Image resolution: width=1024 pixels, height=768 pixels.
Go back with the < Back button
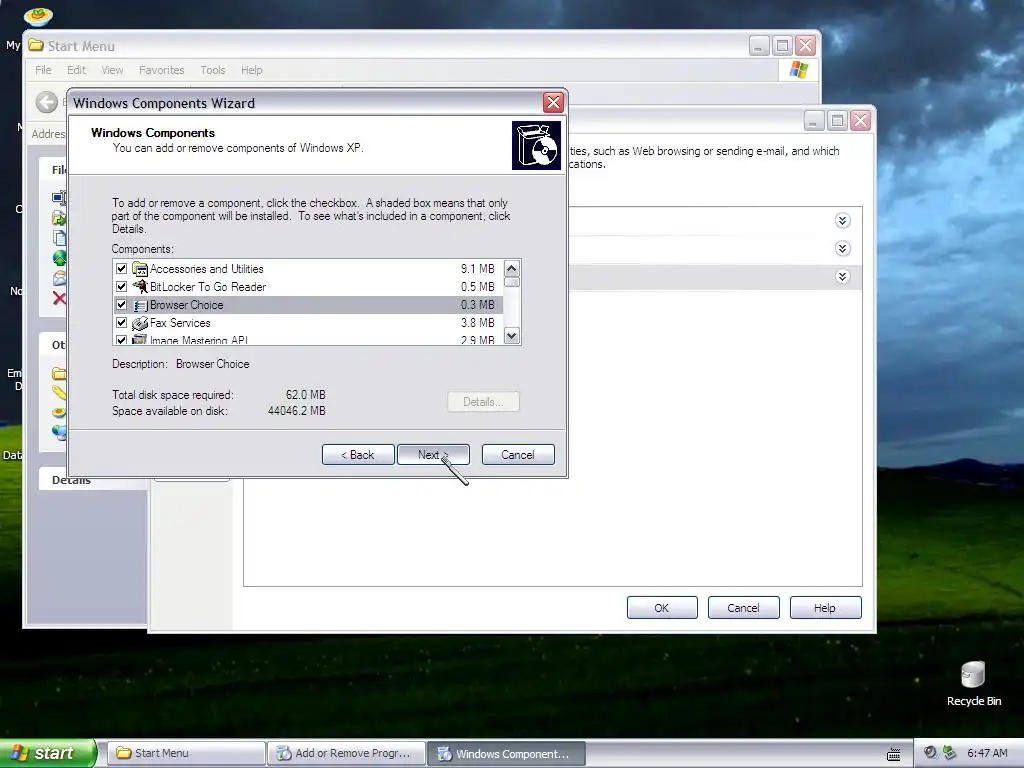(358, 455)
